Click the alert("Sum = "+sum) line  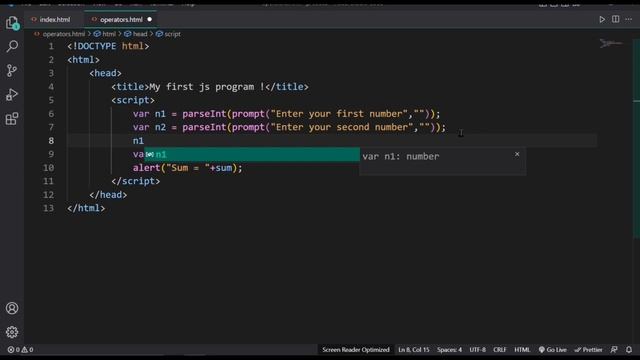pos(187,168)
